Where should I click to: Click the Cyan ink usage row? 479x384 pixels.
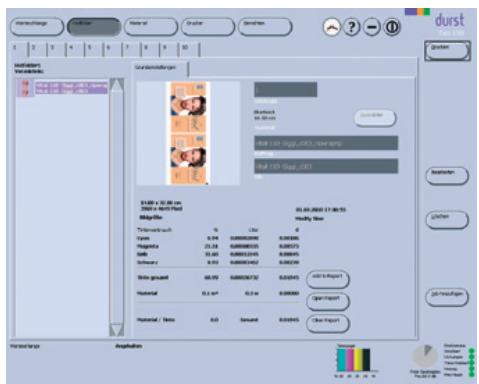[218, 238]
